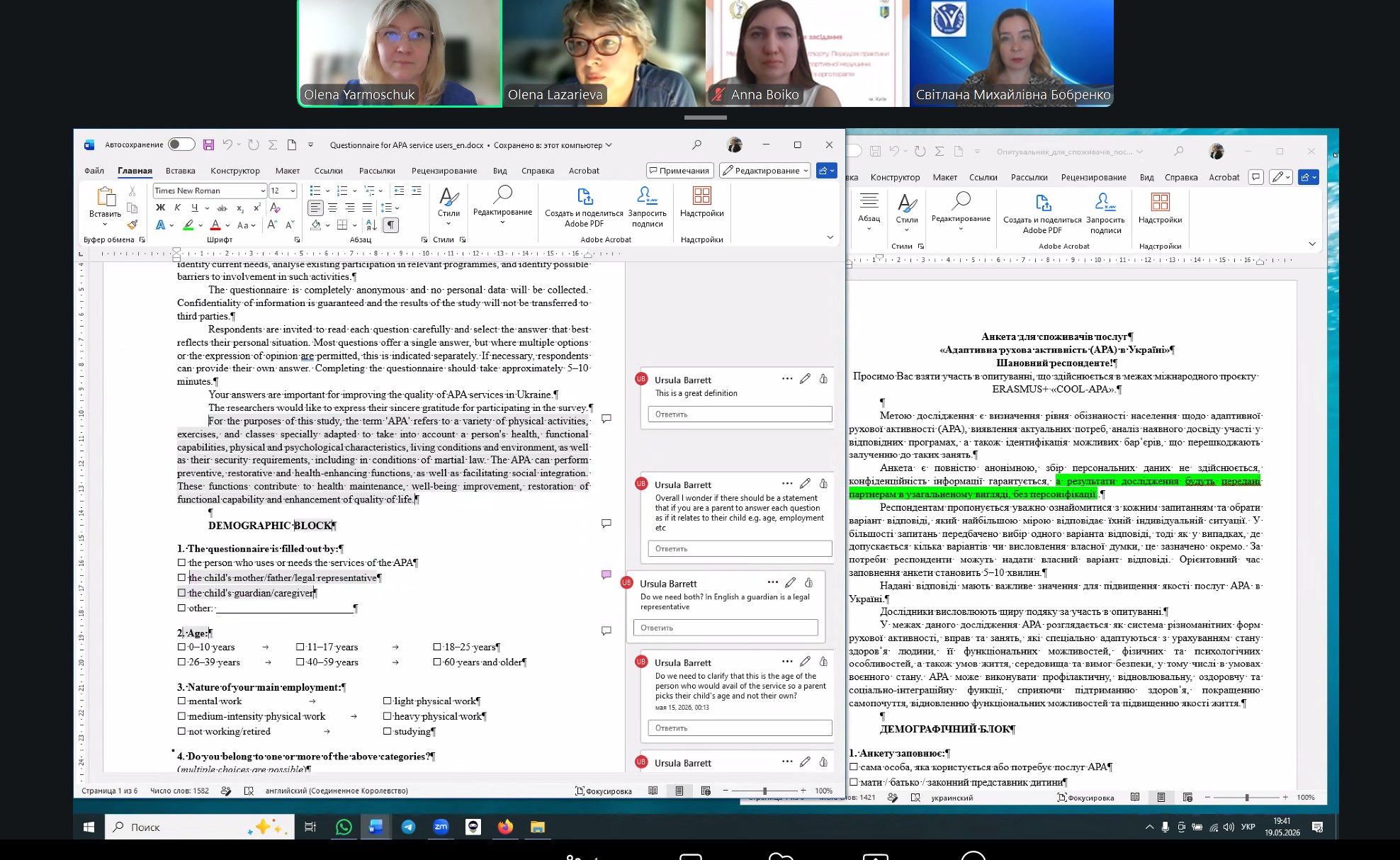
Task: Check 'the child's mother/father/legal representative' box
Action: pos(181,577)
